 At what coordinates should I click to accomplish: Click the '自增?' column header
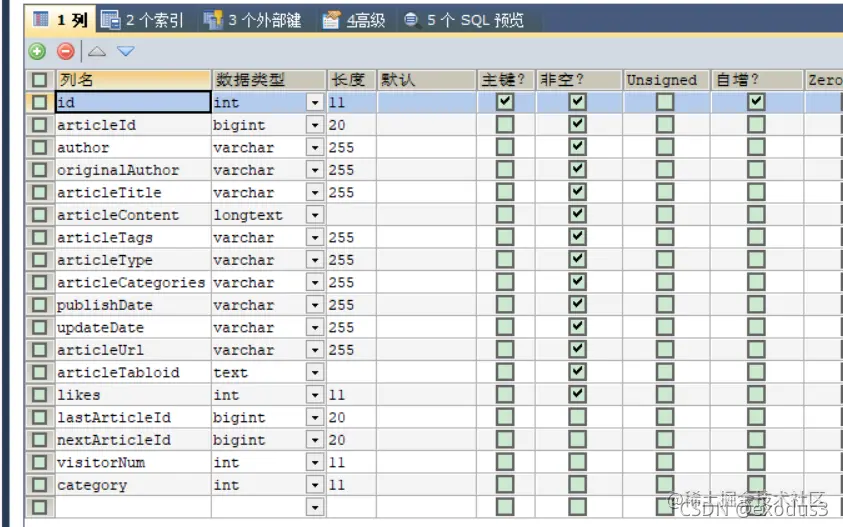tap(757, 80)
